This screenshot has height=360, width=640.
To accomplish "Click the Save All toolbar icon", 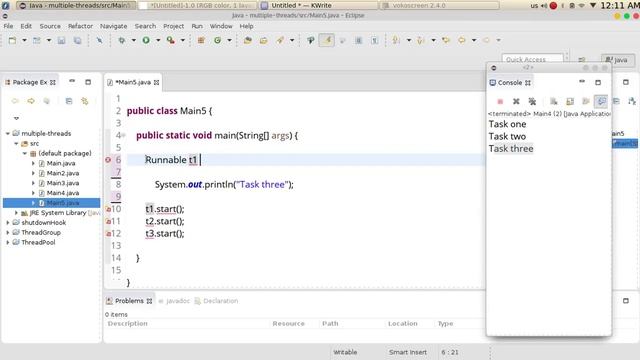I will click(77, 40).
